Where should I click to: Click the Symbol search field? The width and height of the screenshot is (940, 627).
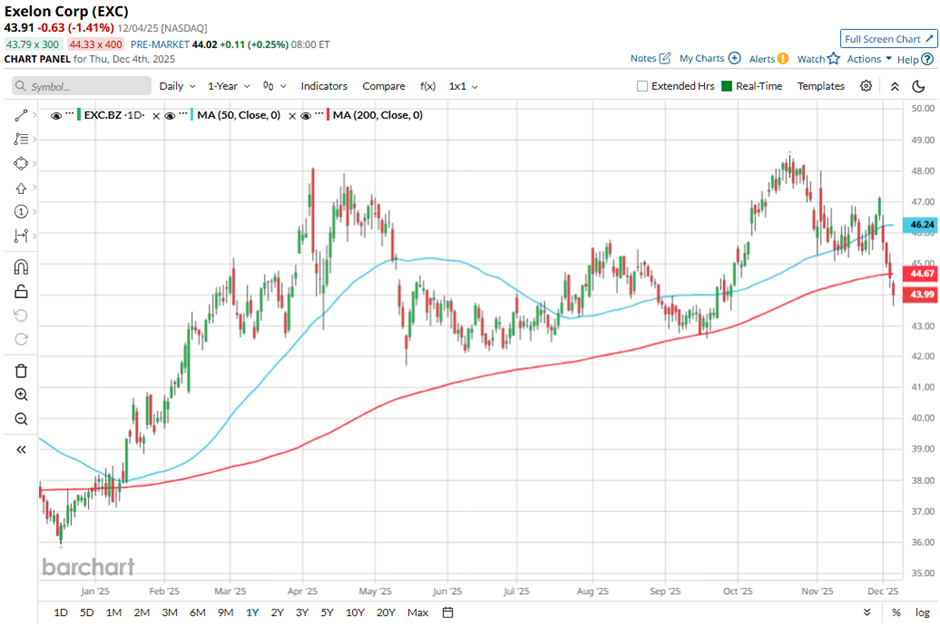coord(82,86)
